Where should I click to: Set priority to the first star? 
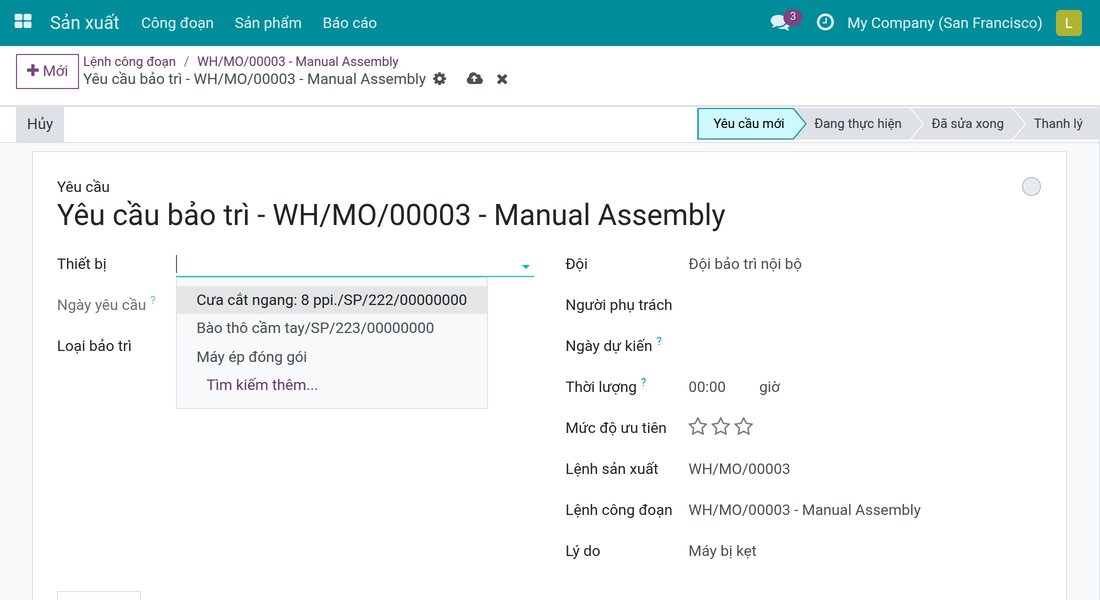click(697, 427)
